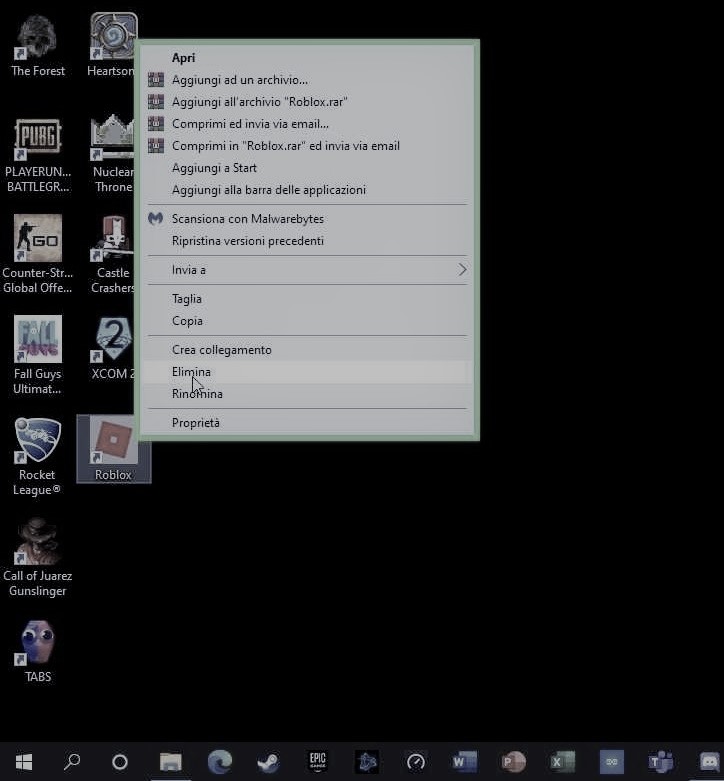Choose Aggiungi all'archivio "Roblox.rar"
The height and width of the screenshot is (781, 724).
pyautogui.click(x=307, y=102)
